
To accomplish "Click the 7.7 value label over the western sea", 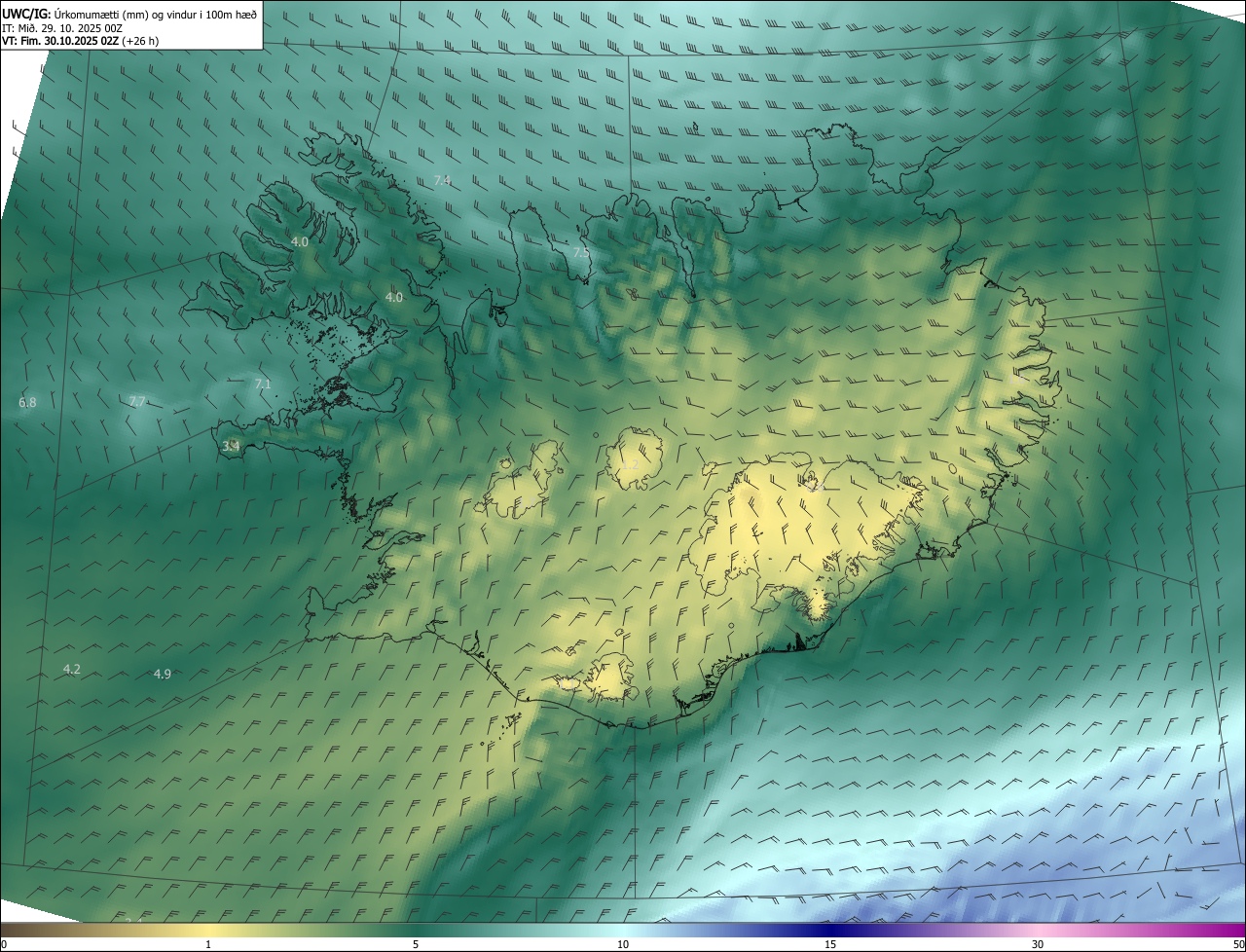I will 137,401.
